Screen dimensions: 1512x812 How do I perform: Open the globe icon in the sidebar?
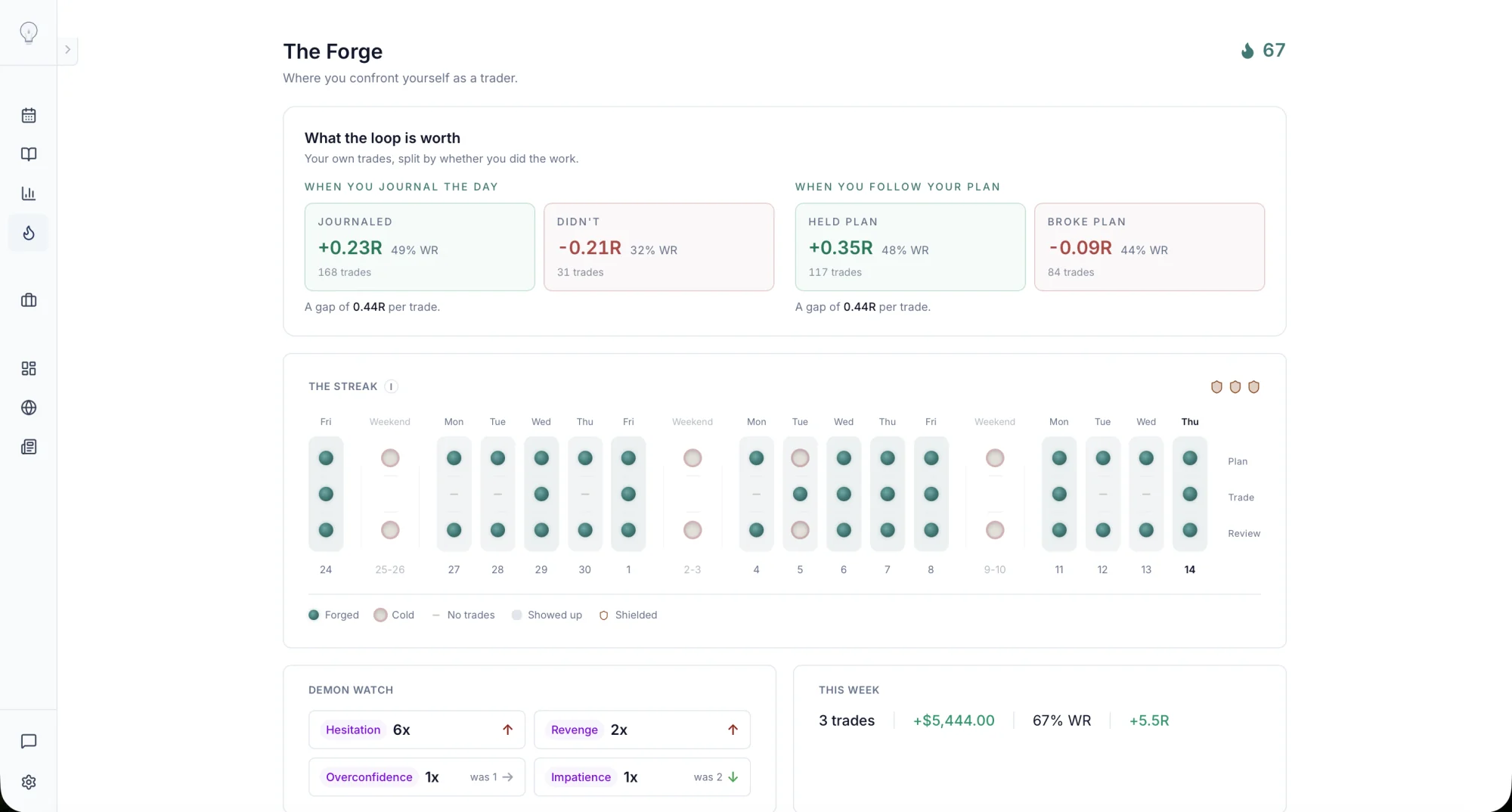pos(29,408)
